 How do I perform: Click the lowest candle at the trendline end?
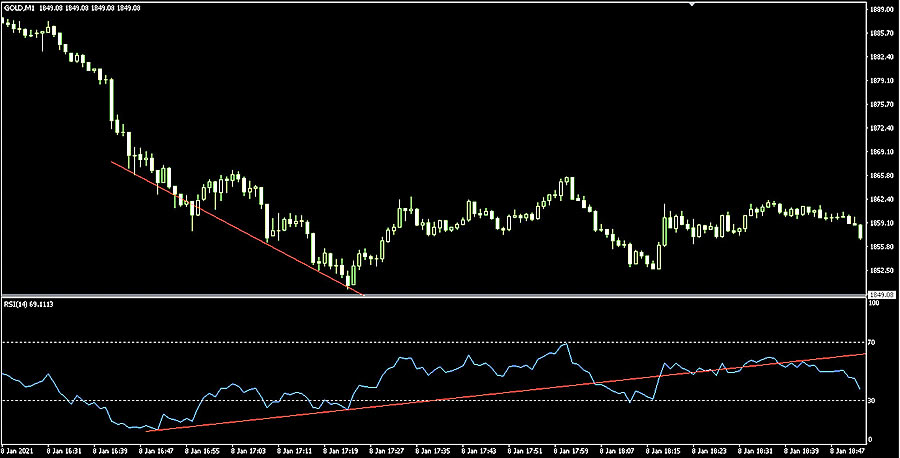pos(351,280)
